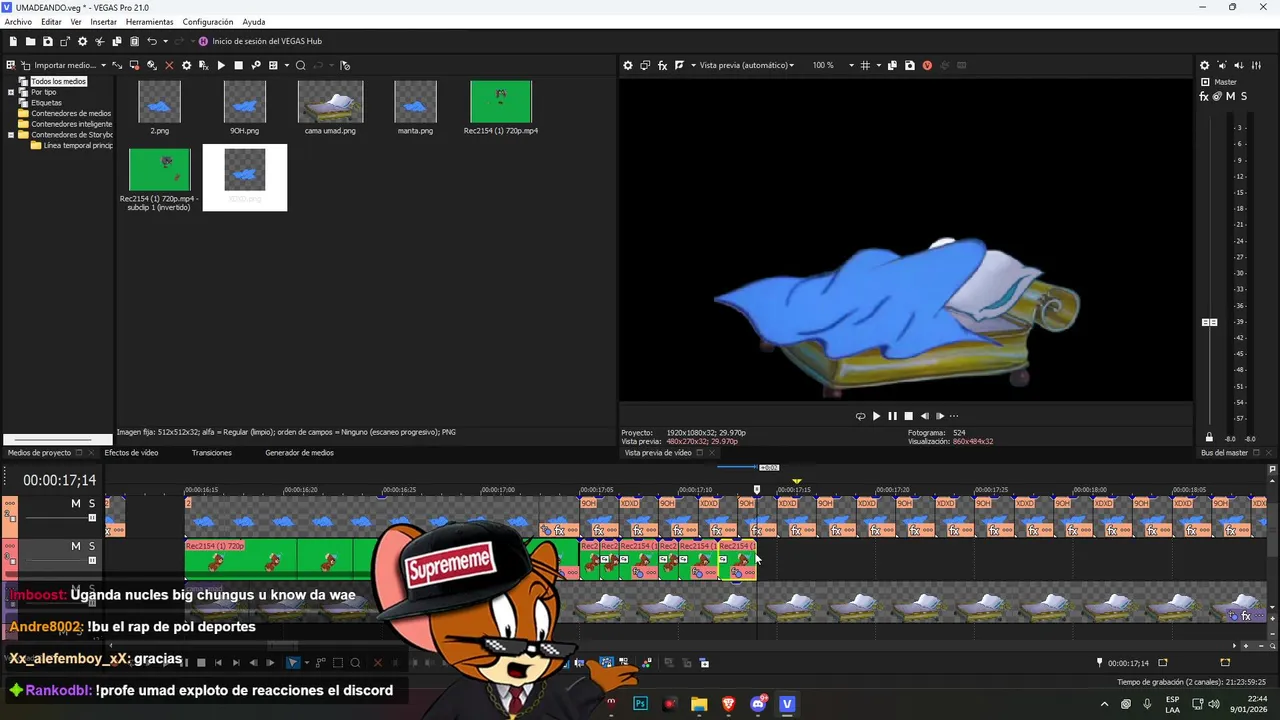The image size is (1280, 720).
Task: Open Inicio de sesión del VEGAS Hub
Action: coord(260,41)
